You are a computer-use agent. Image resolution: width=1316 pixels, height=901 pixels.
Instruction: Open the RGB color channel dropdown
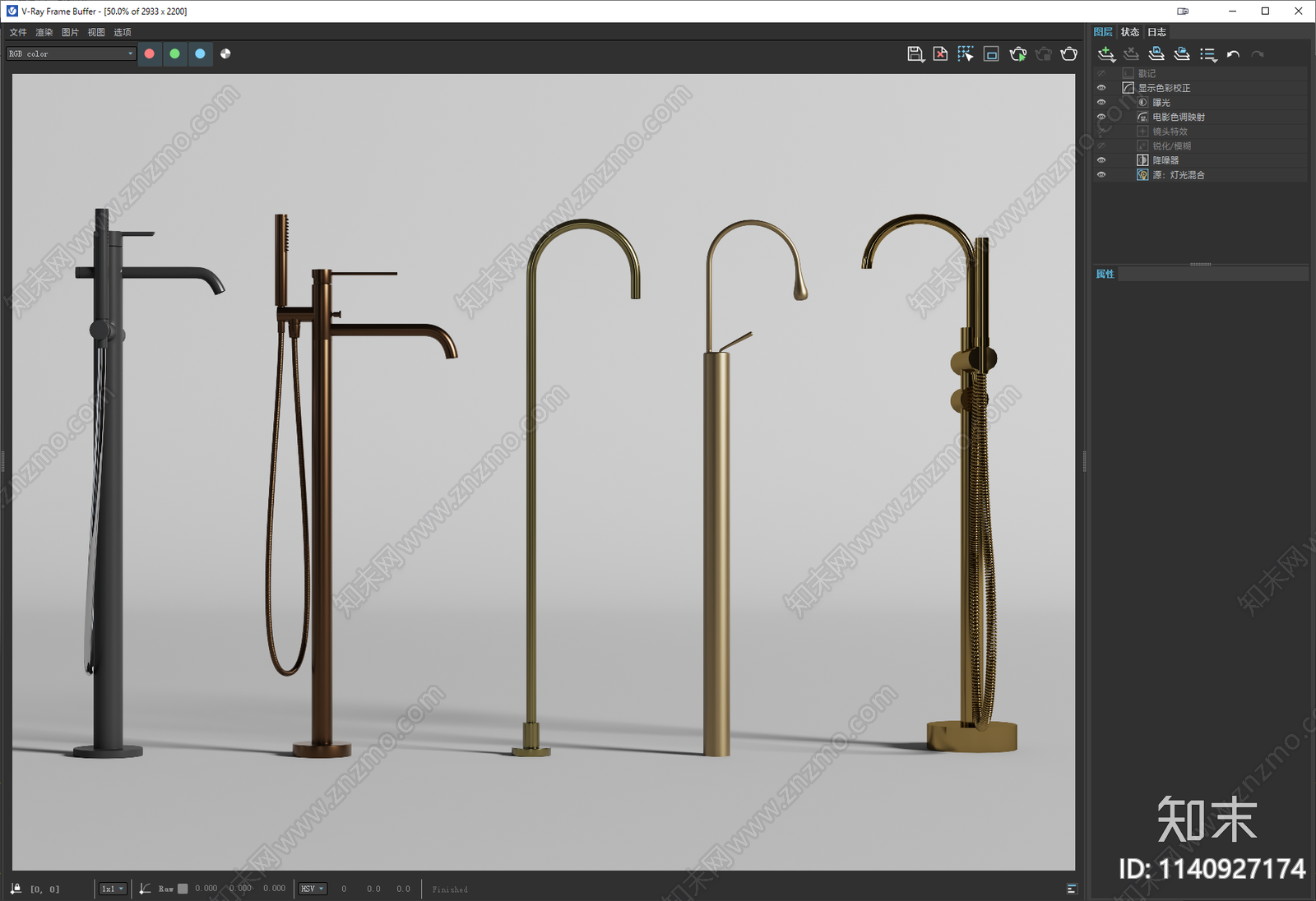pos(71,53)
